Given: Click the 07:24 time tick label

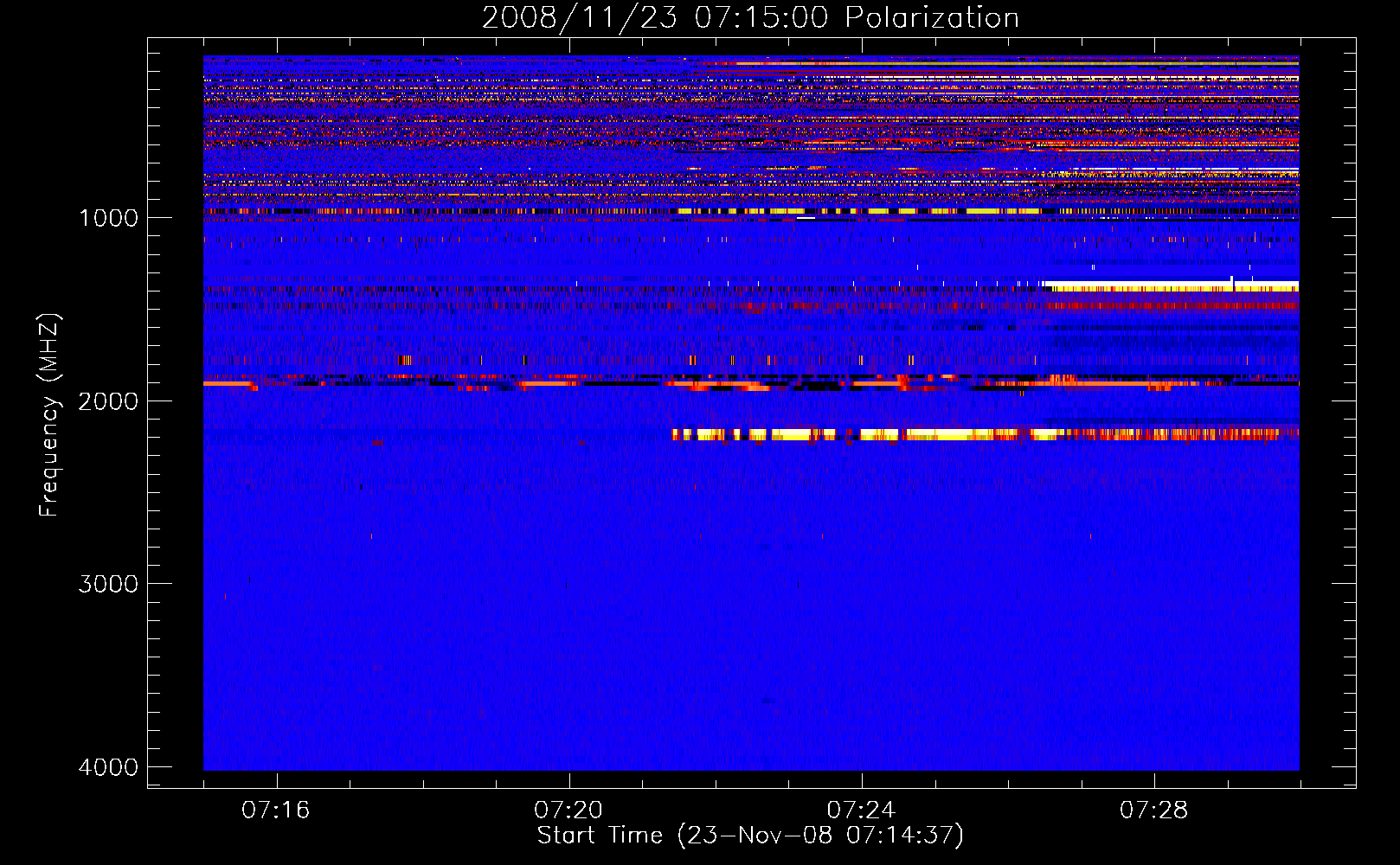Looking at the screenshot, I should tap(861, 811).
